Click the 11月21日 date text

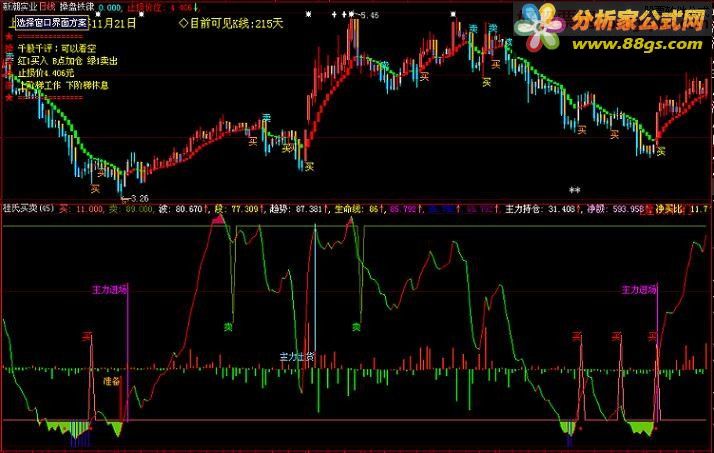coord(114,23)
